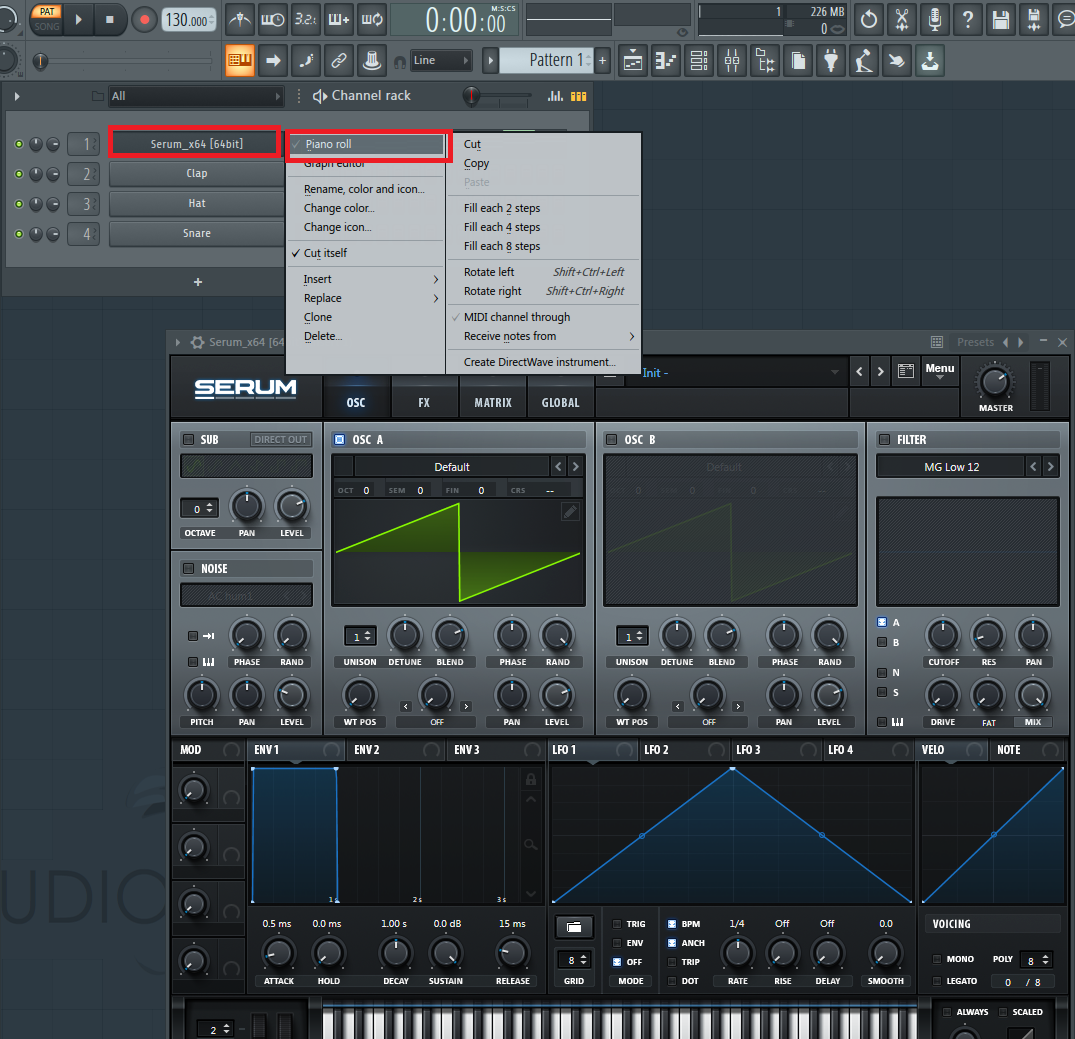
Task: Click the Serum MASTER volume knob
Action: click(x=995, y=383)
